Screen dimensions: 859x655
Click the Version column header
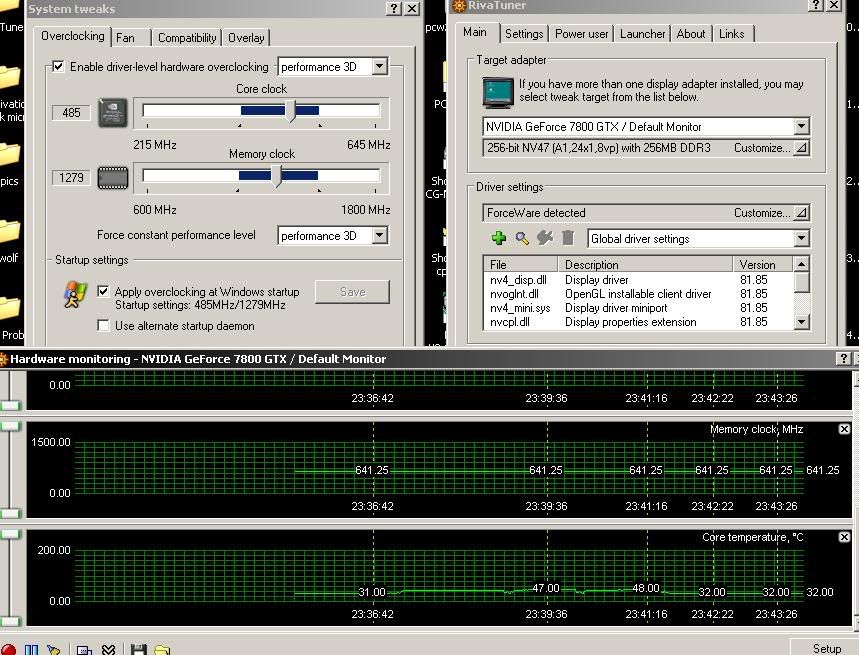pyautogui.click(x=763, y=265)
